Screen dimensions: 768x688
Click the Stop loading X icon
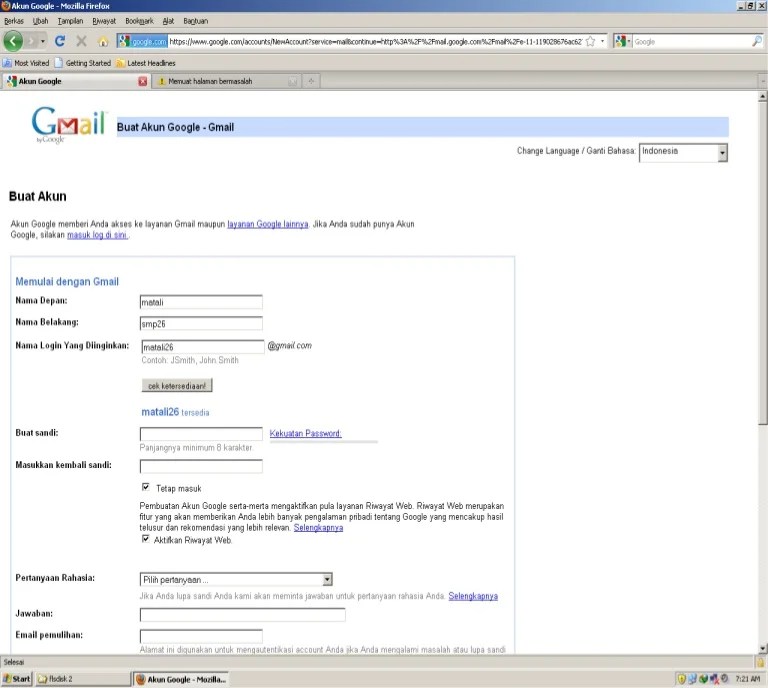point(81,41)
